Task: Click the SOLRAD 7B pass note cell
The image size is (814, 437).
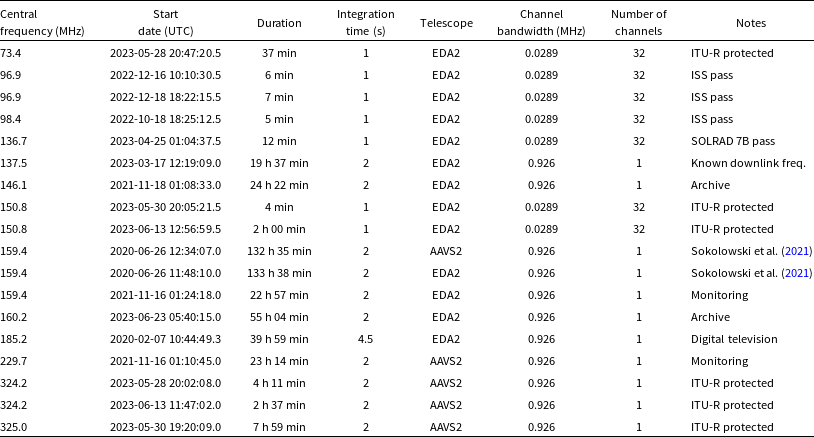Action: 733,141
